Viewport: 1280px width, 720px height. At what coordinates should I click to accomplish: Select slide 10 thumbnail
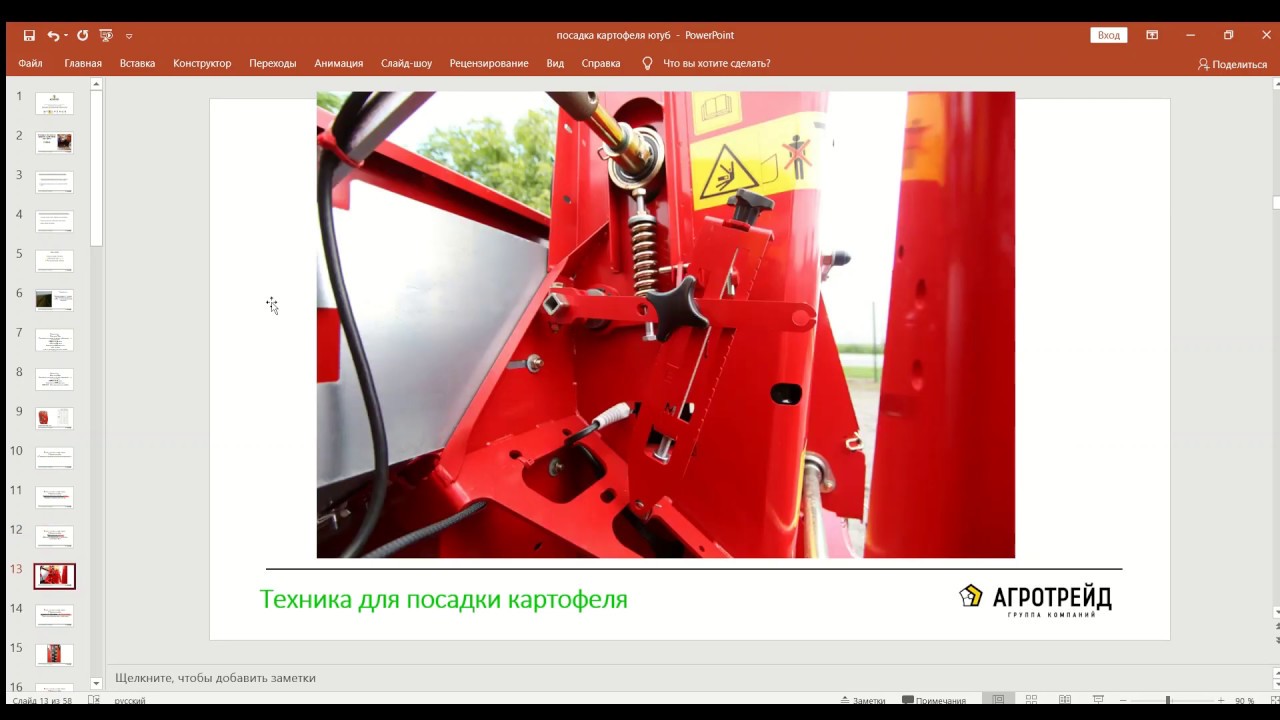(54, 457)
